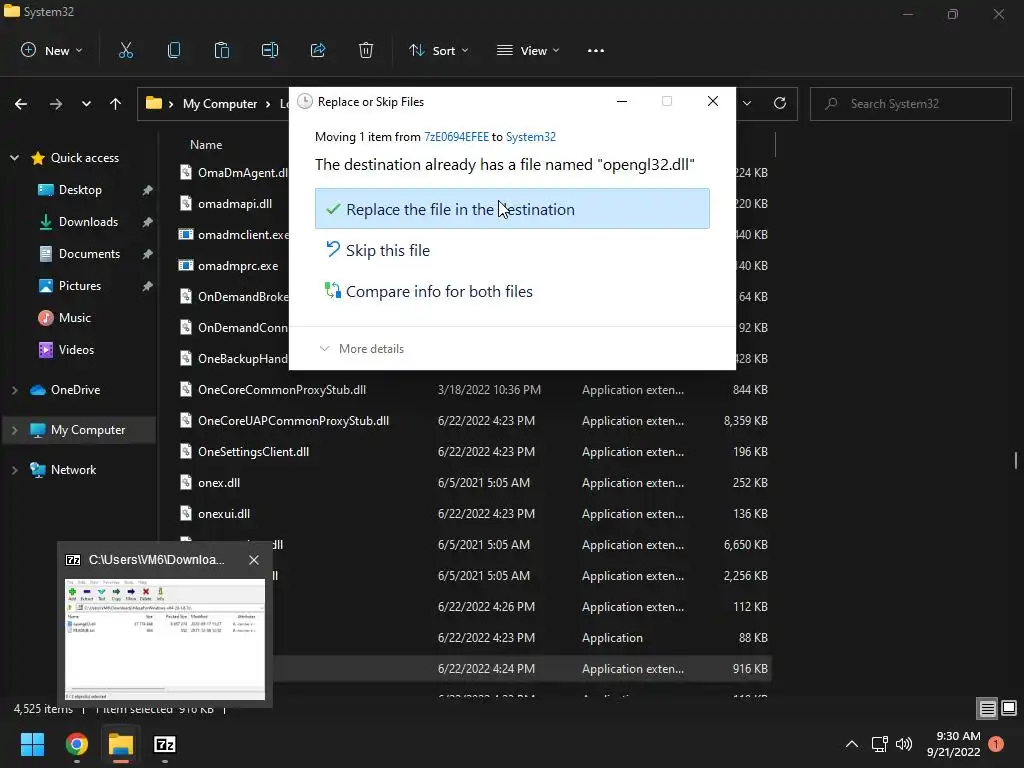Refresh the System32 folder view

click(x=780, y=103)
